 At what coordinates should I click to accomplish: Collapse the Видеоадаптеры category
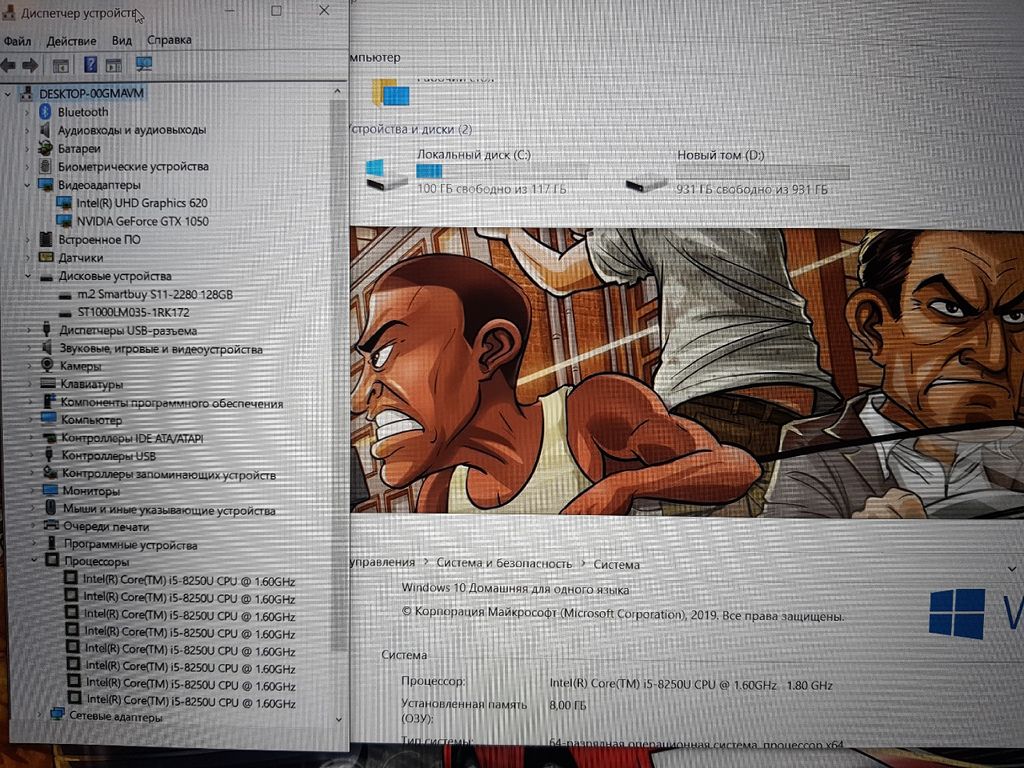pyautogui.click(x=28, y=185)
